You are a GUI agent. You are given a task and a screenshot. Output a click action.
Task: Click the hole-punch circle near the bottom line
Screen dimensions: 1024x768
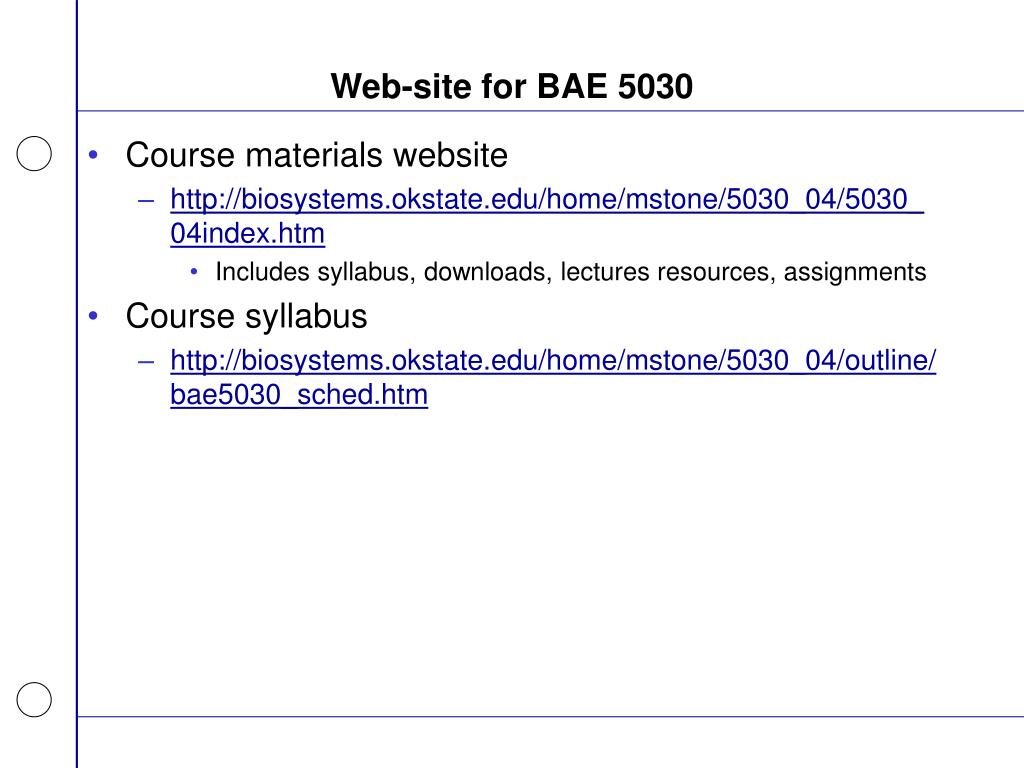34,700
